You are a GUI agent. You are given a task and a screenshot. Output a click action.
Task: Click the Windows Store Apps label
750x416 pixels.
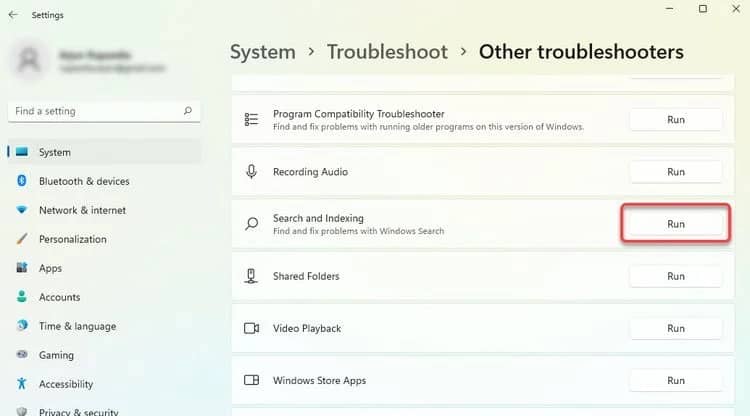coord(320,381)
